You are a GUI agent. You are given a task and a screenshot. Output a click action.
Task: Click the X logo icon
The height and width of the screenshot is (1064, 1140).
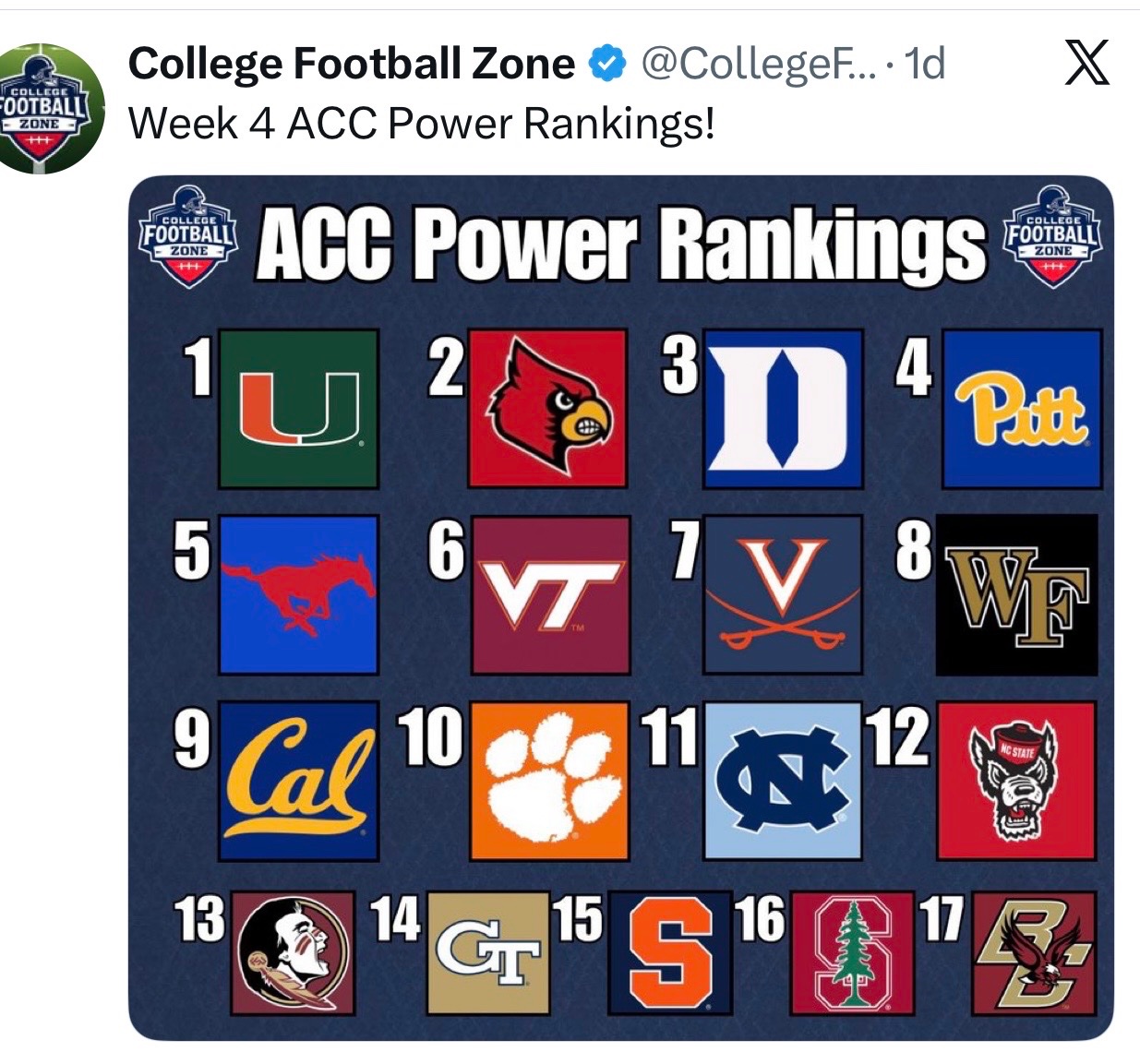(1086, 64)
